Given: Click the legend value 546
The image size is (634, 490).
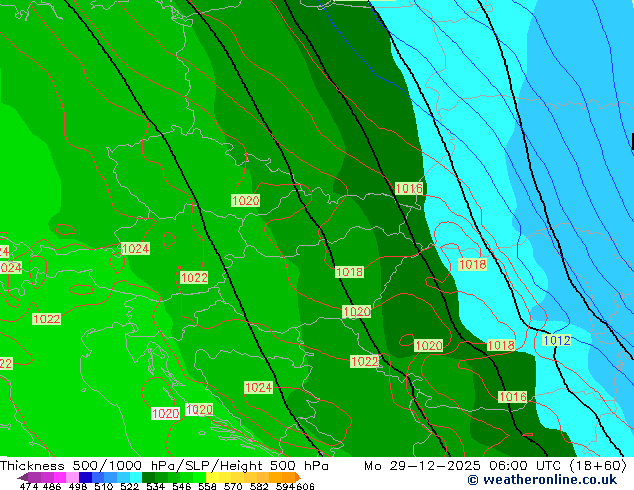Looking at the screenshot, I should [x=182, y=486].
